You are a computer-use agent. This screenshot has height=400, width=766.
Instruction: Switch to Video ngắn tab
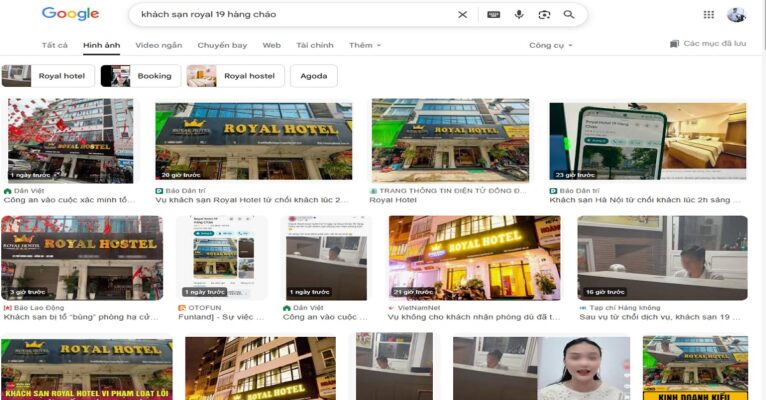pos(159,45)
